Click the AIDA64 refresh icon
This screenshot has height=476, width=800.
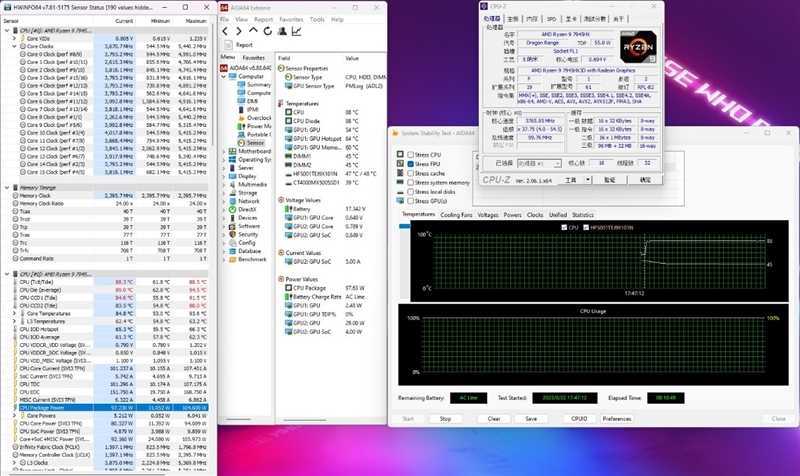coord(267,32)
